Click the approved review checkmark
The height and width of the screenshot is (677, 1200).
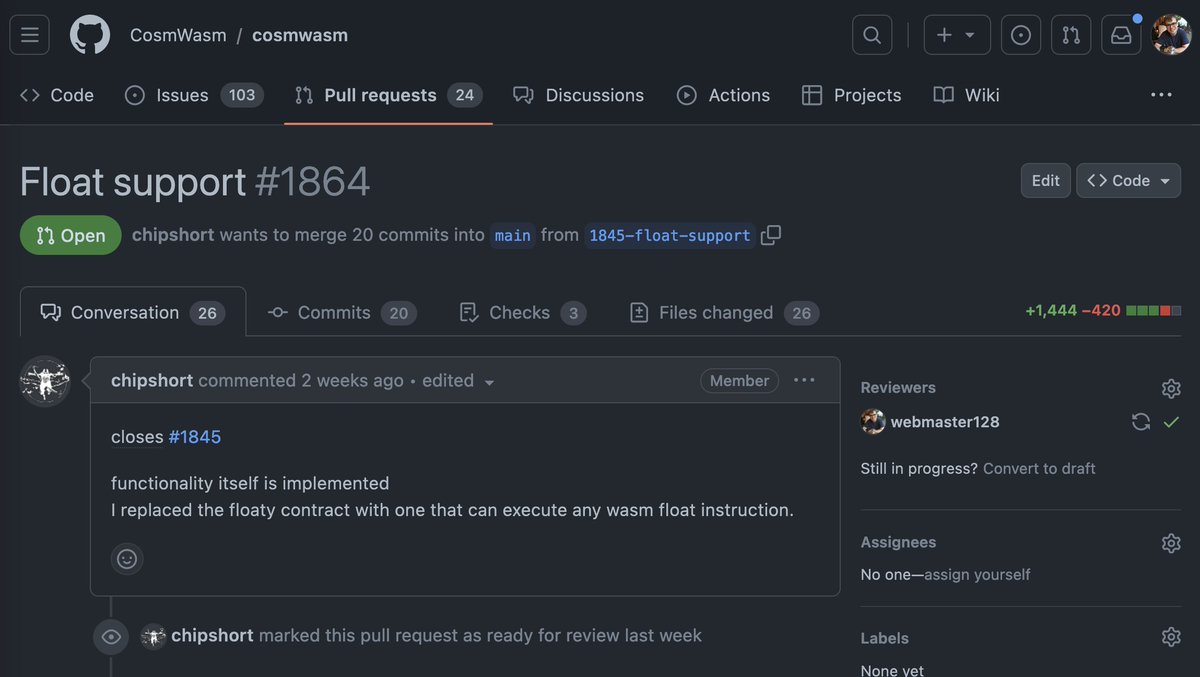pyautogui.click(x=1171, y=422)
